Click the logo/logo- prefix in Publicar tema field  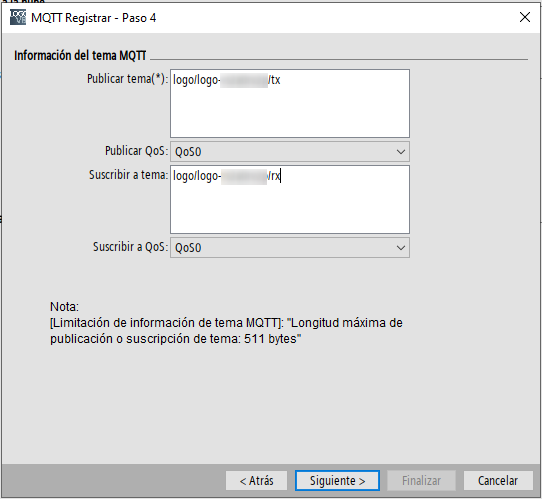tap(196, 80)
